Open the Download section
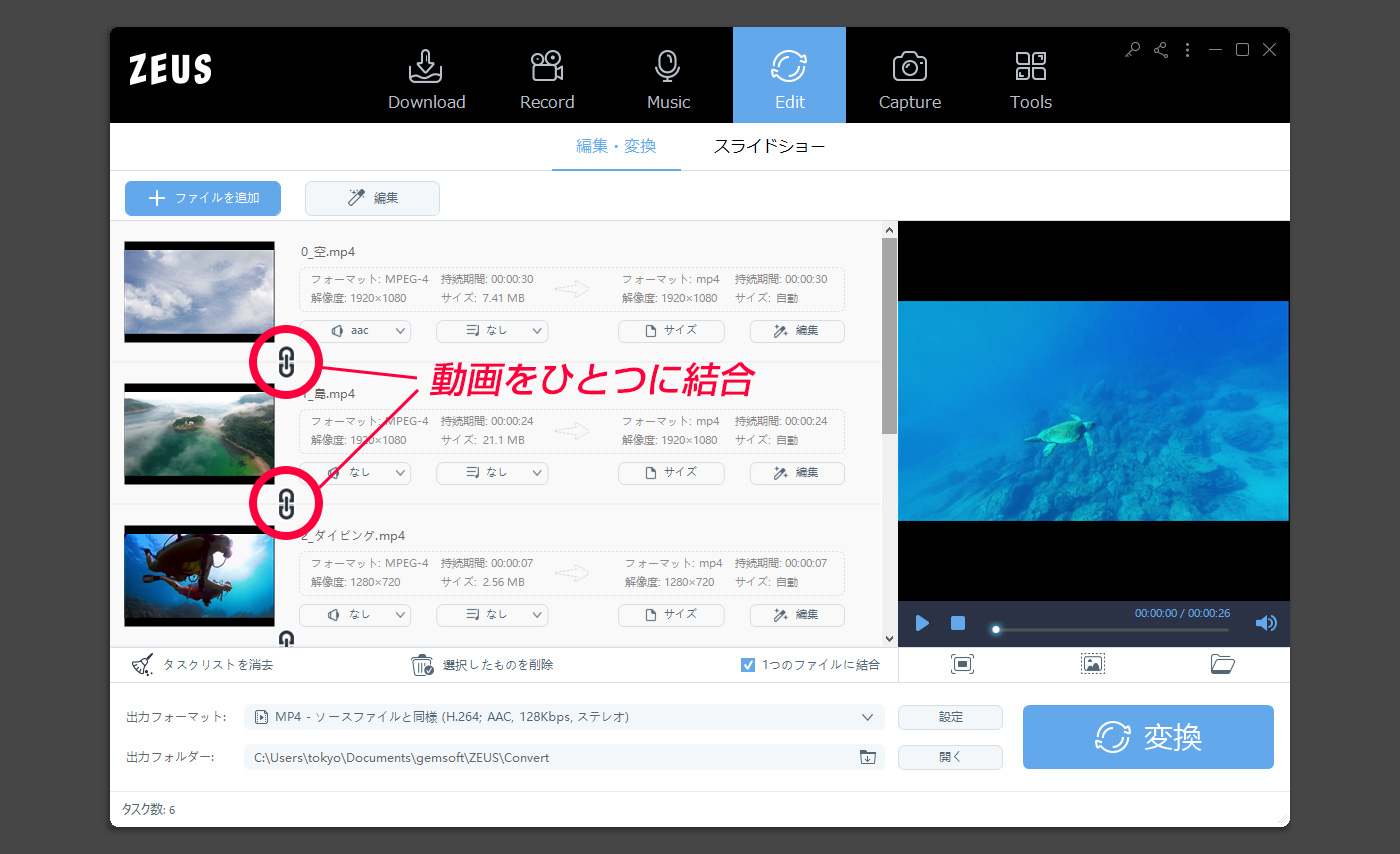The width and height of the screenshot is (1400, 854). coord(426,75)
